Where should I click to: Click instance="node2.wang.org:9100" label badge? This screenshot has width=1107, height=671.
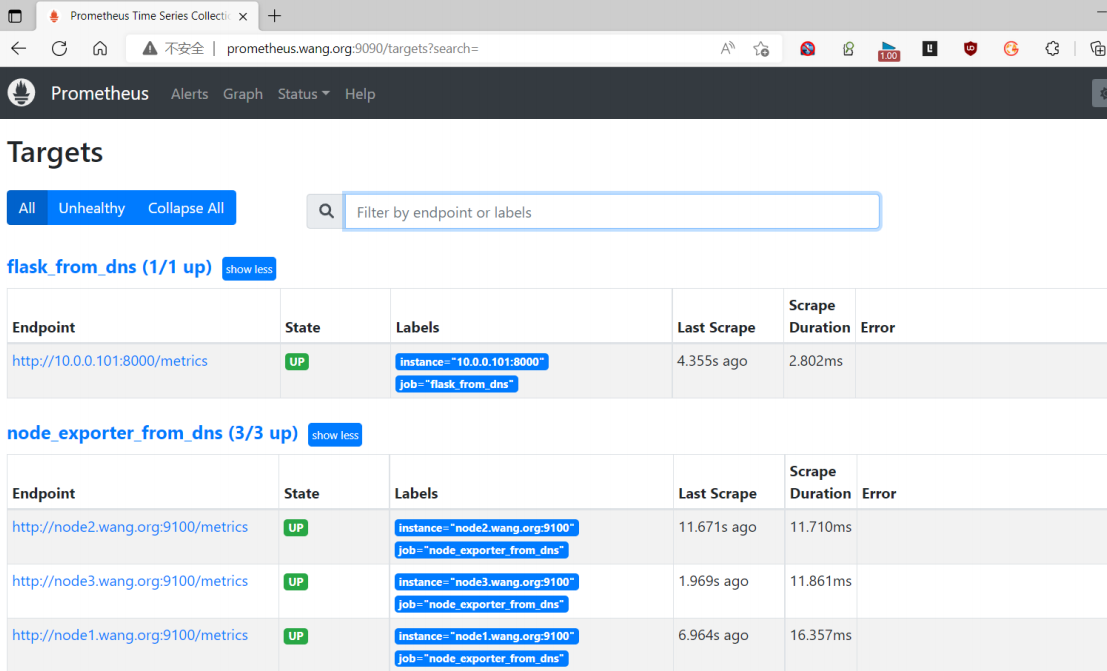(x=486, y=528)
